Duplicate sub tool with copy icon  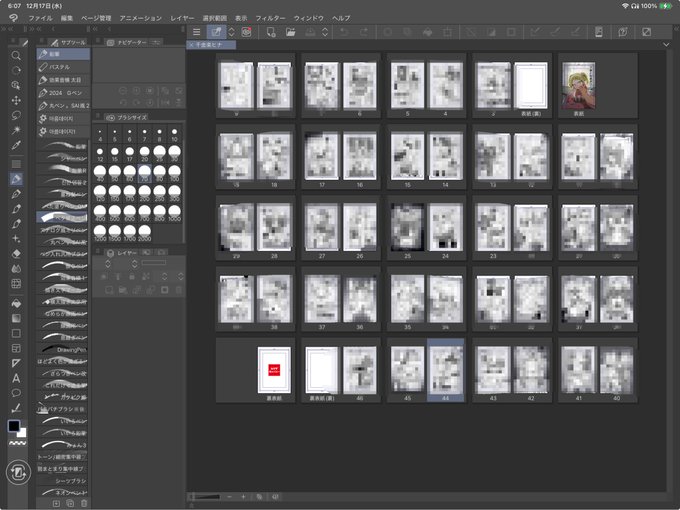click(x=70, y=503)
